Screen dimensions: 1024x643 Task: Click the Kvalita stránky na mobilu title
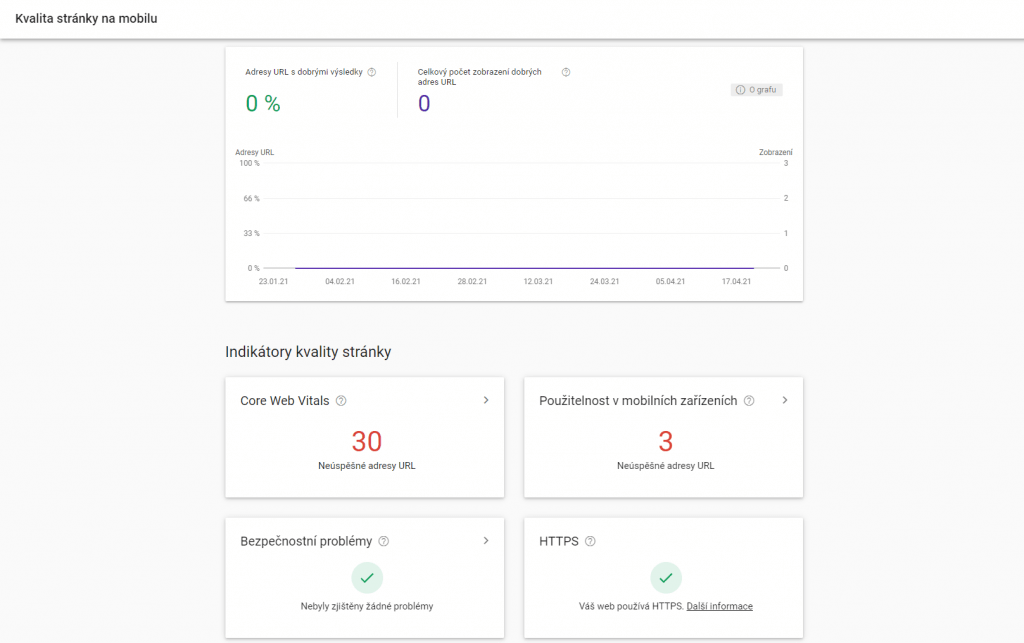(86, 19)
